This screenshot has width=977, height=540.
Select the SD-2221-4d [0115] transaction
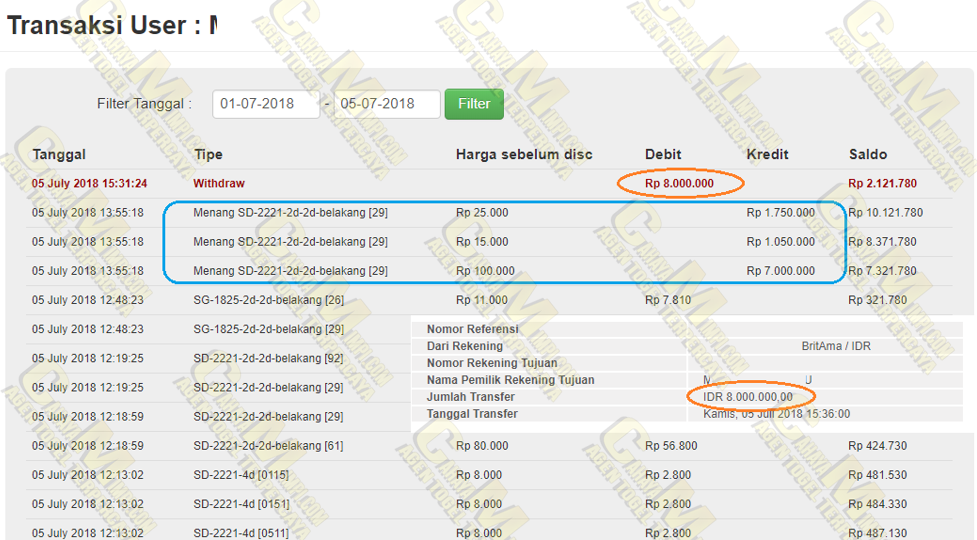243,475
